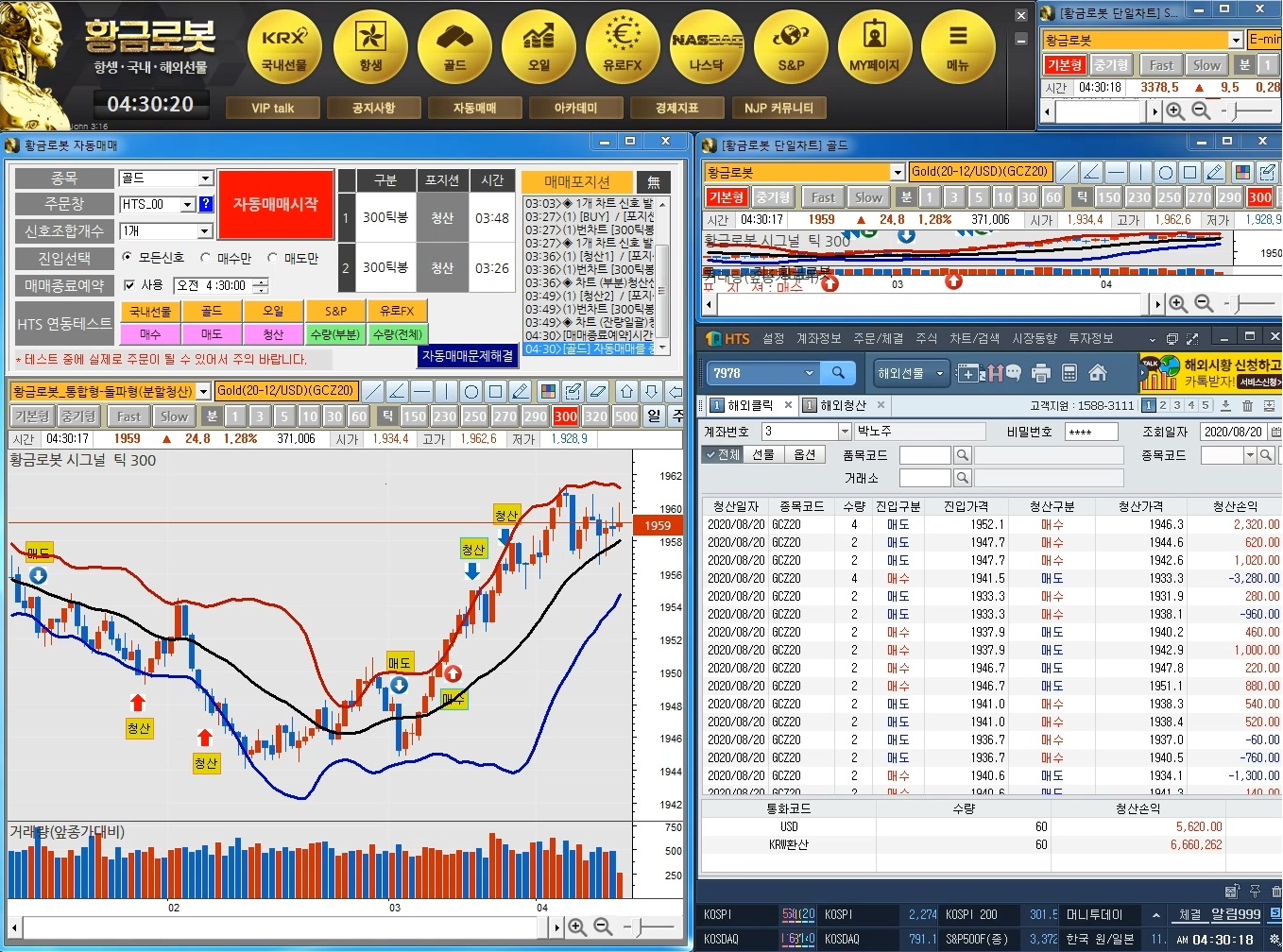This screenshot has height=952, width=1283.
Task: Open the 오일 gold circle icon
Action: coord(539,47)
